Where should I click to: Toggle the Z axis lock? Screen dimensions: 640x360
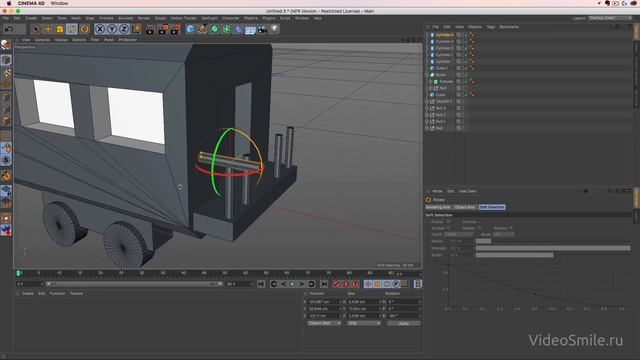[x=124, y=29]
